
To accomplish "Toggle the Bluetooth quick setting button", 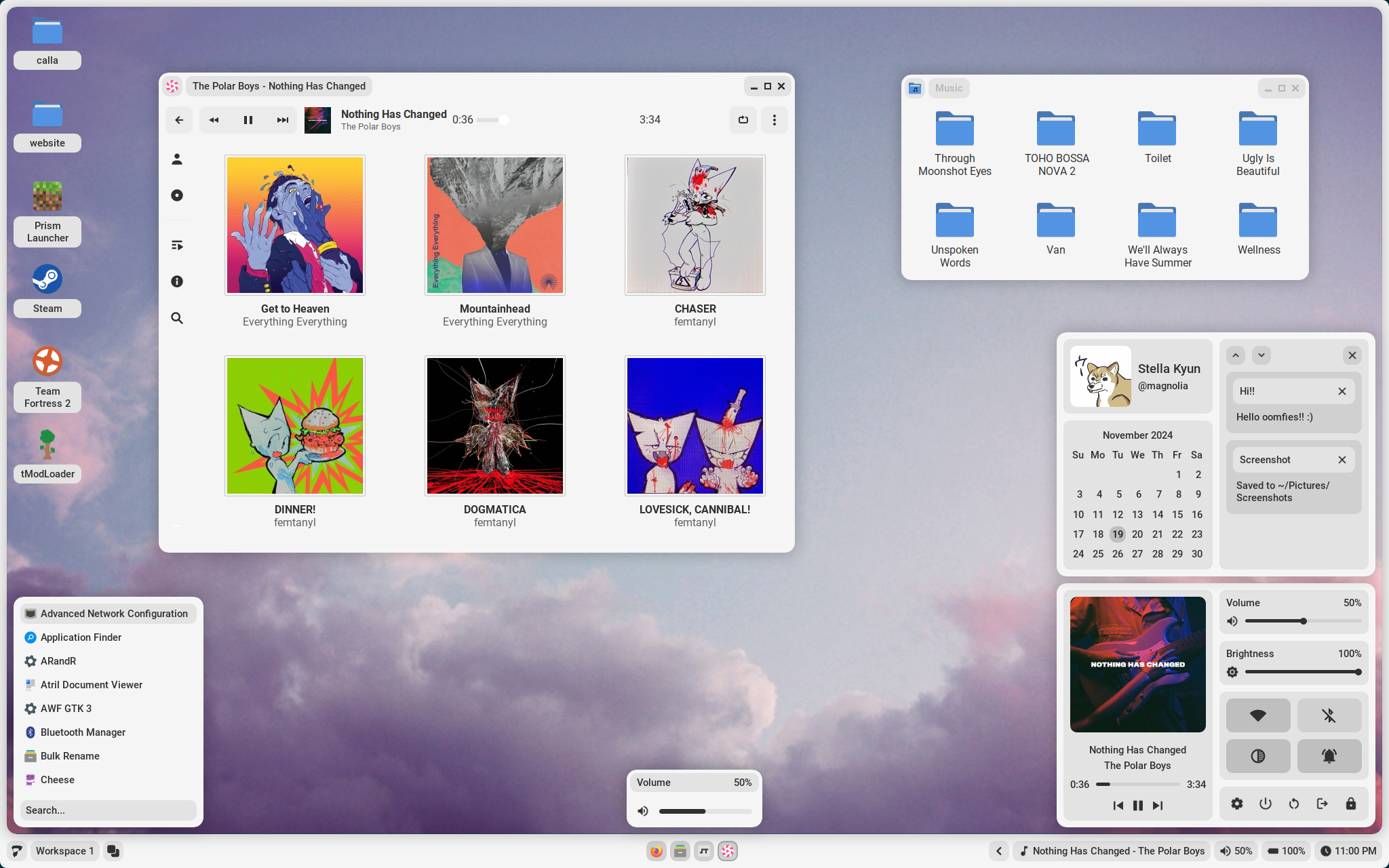I will 1329,715.
